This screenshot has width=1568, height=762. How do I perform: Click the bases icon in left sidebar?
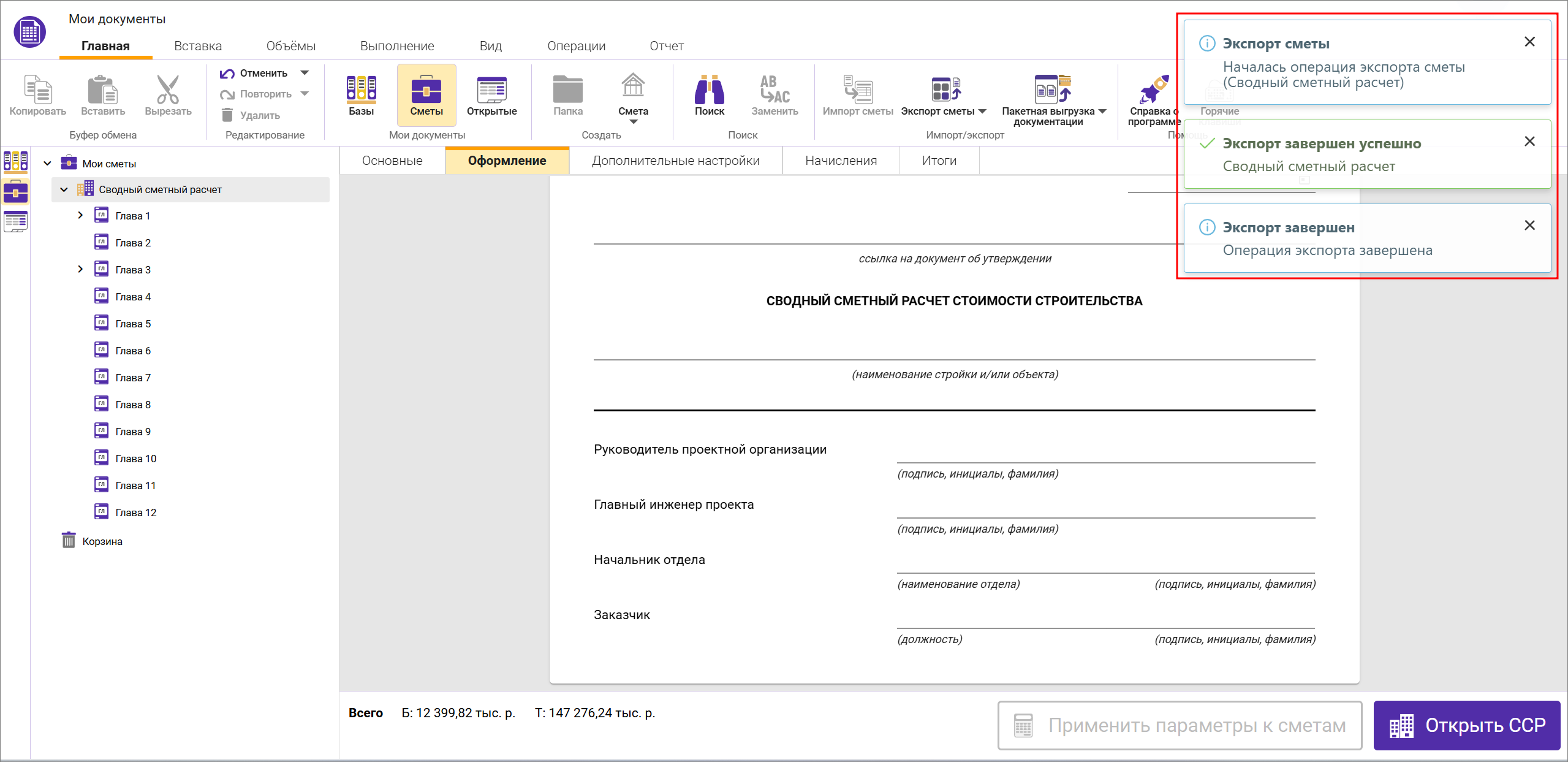pos(15,161)
